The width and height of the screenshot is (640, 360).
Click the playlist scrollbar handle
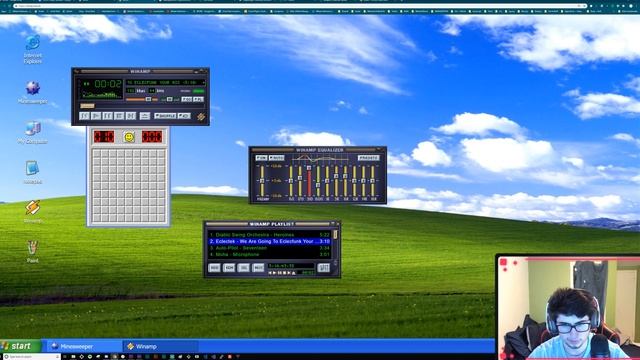pos(335,234)
